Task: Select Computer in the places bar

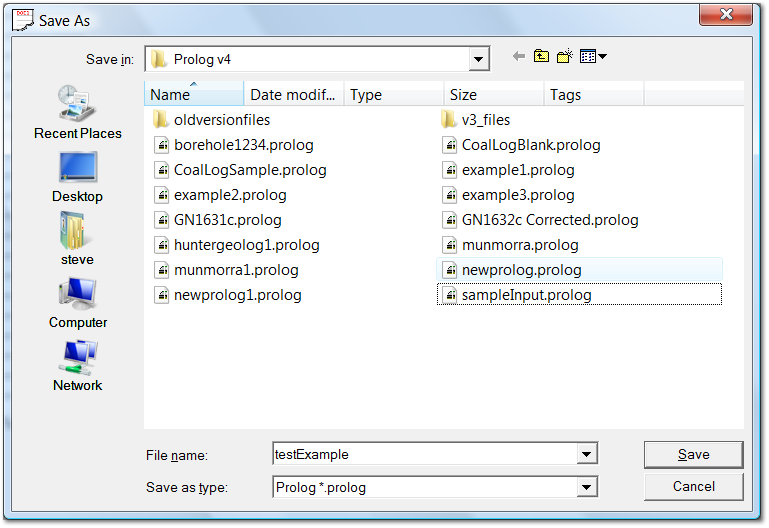Action: [x=77, y=301]
